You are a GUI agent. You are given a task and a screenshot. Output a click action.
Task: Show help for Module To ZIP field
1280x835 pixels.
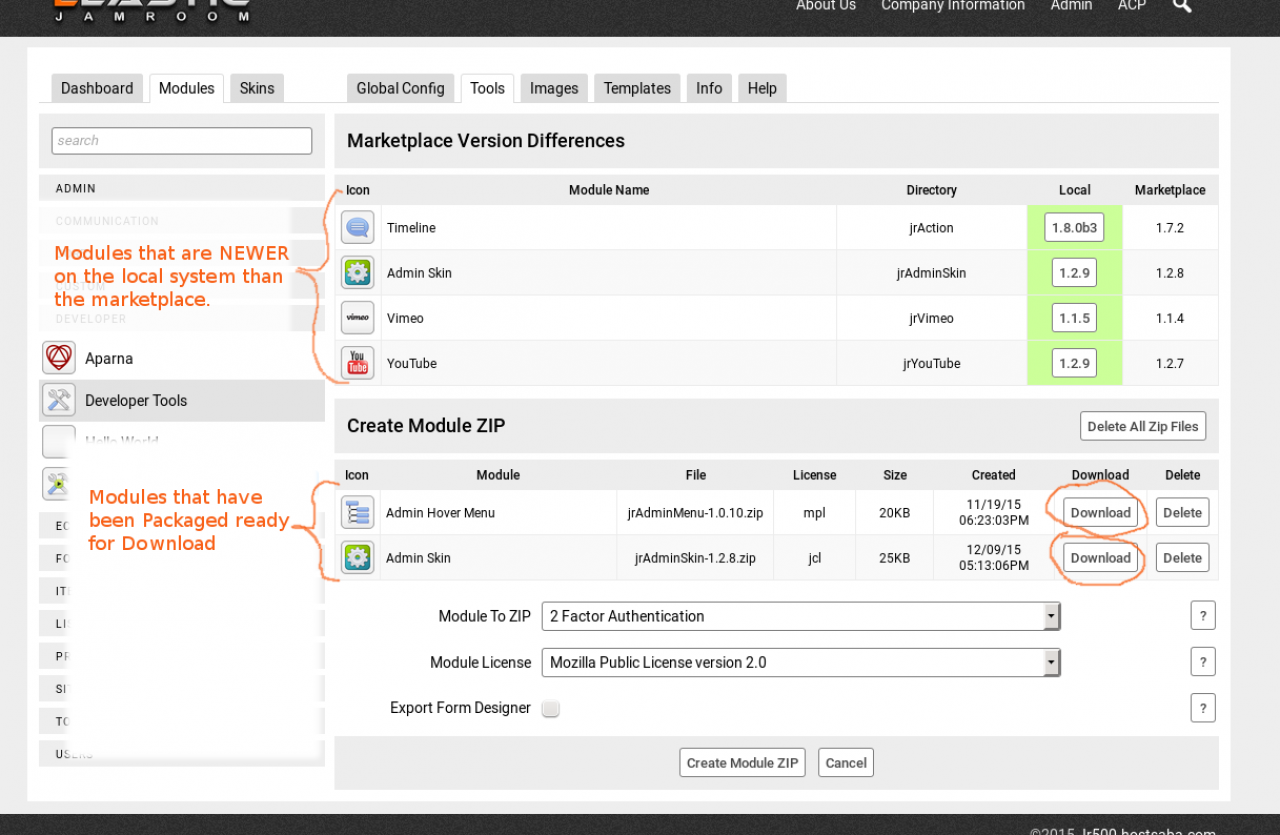1202,616
